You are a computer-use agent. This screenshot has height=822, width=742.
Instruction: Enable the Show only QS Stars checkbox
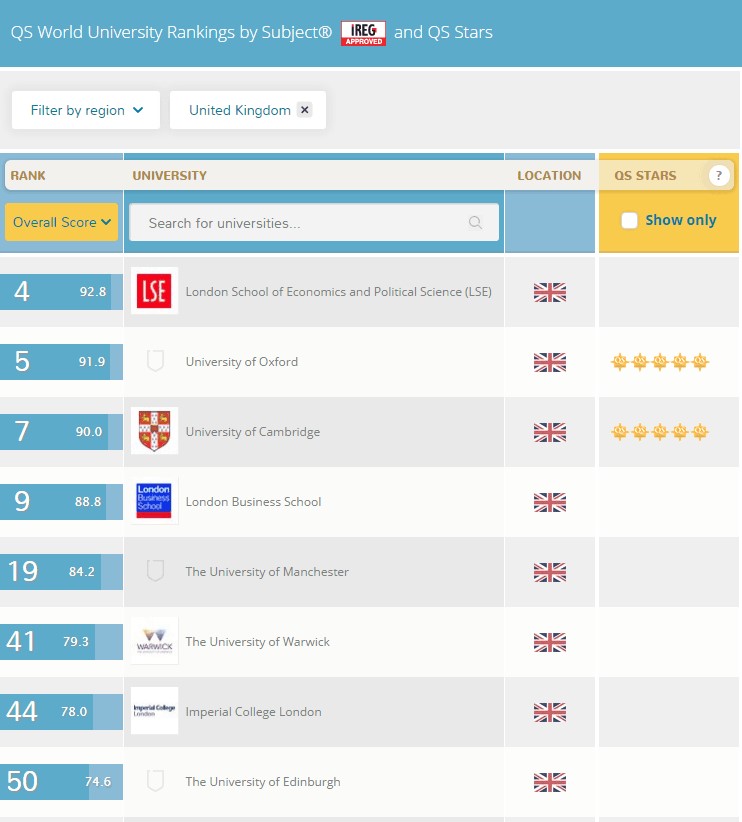pyautogui.click(x=629, y=220)
